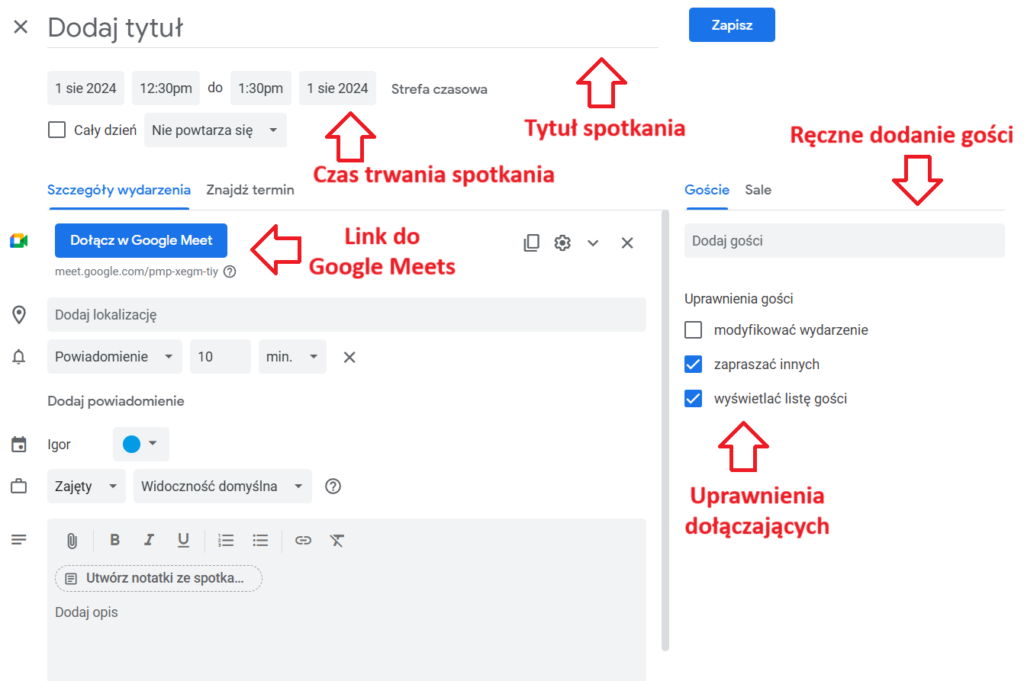Click the Zapisz button
1024x681 pixels.
[732, 25]
